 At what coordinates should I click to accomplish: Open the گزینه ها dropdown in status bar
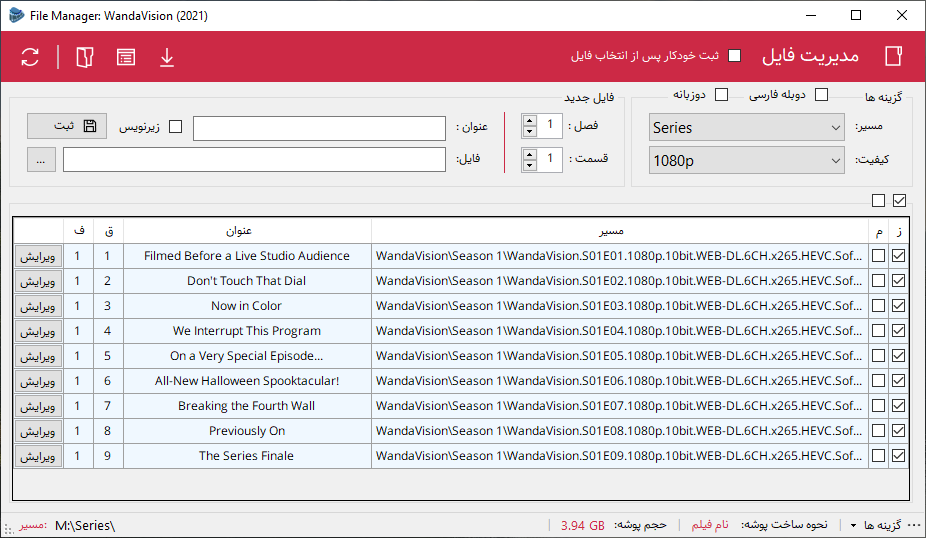coord(878,525)
